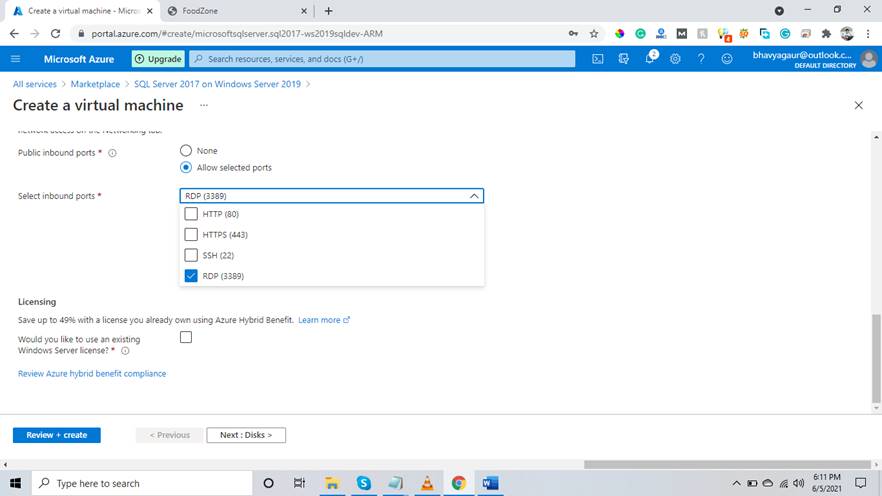Open the Directories and subscriptions filter icon
The width and height of the screenshot is (882, 496).
[x=623, y=58]
